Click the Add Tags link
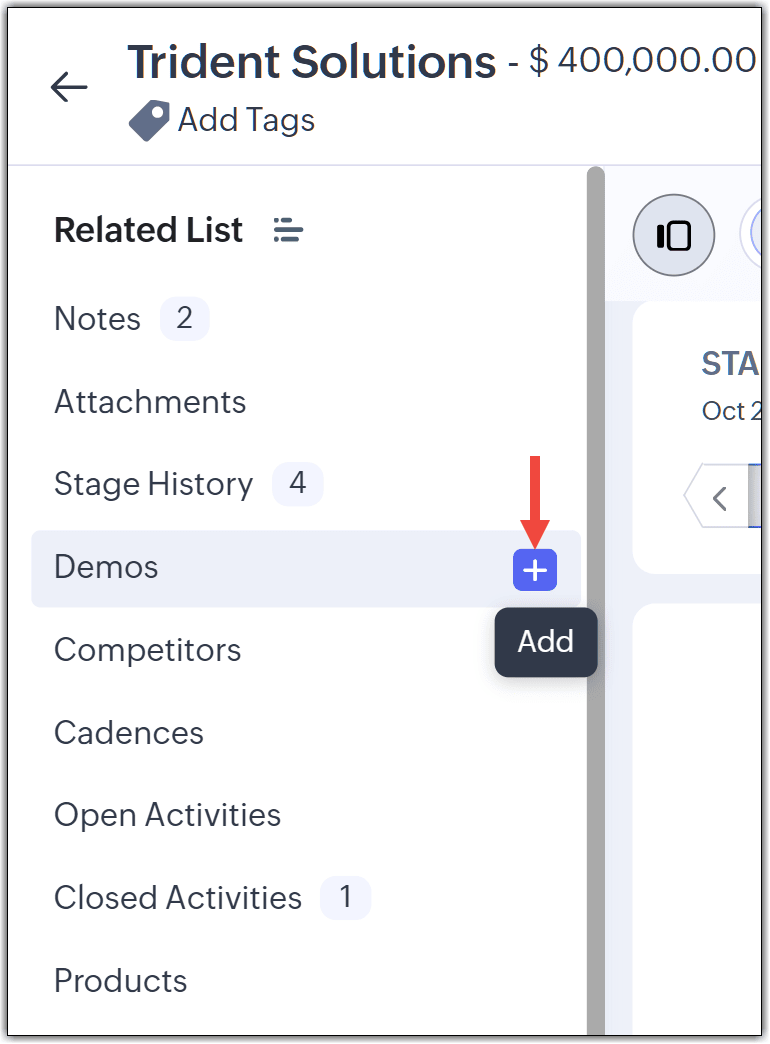Viewport: 770px width, 1044px height. point(246,121)
